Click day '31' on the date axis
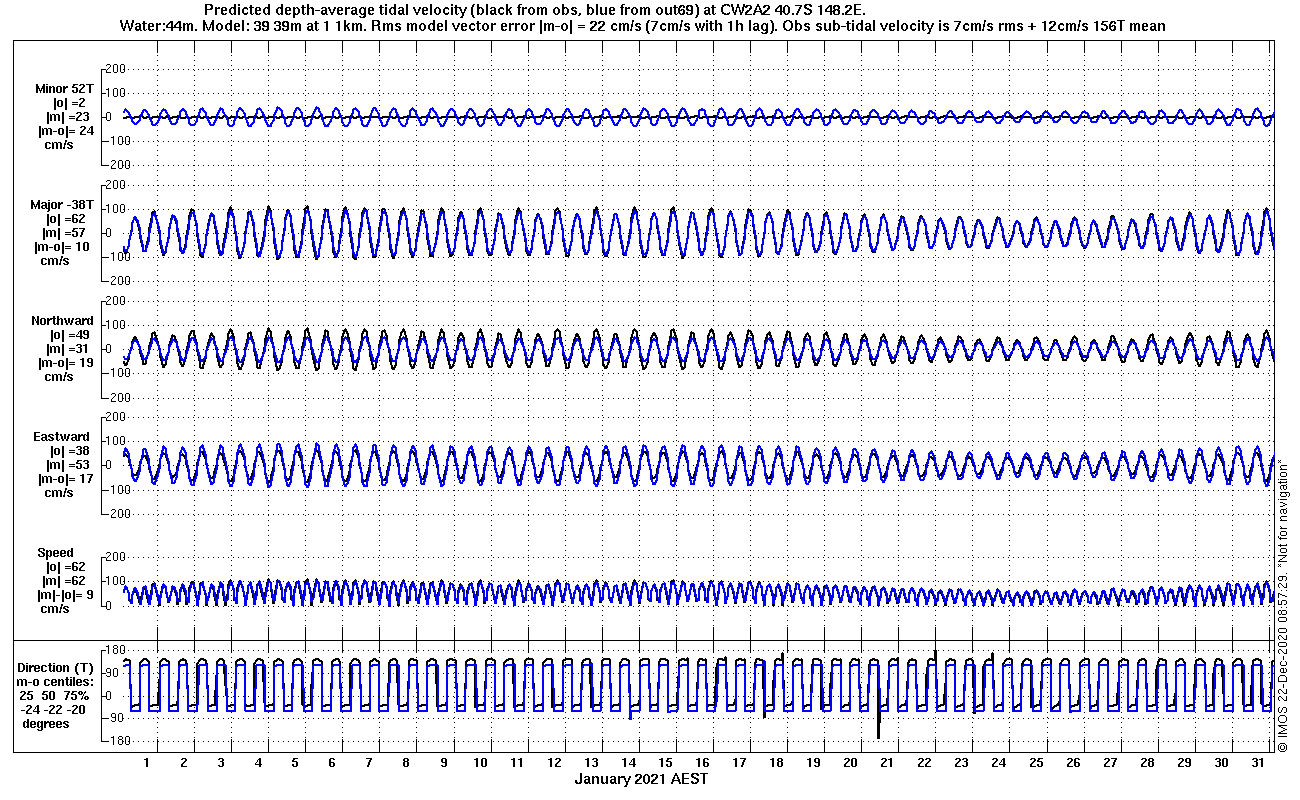The image size is (1300, 800). coord(1258,763)
